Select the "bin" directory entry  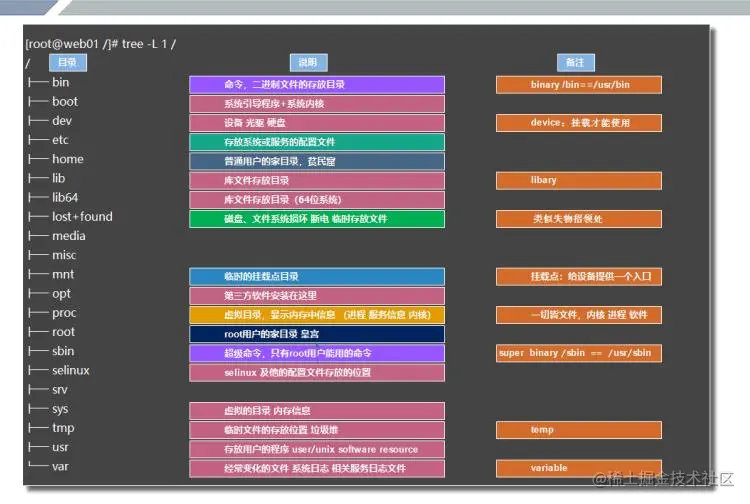(60, 82)
